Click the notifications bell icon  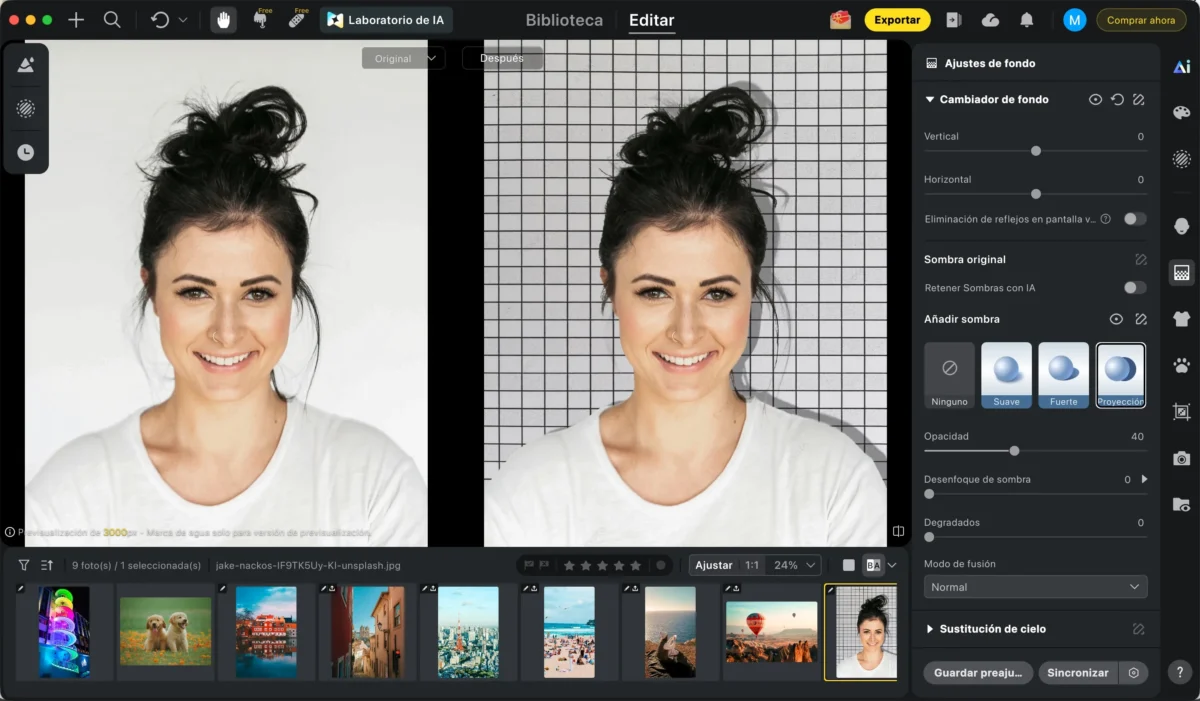(1026, 20)
